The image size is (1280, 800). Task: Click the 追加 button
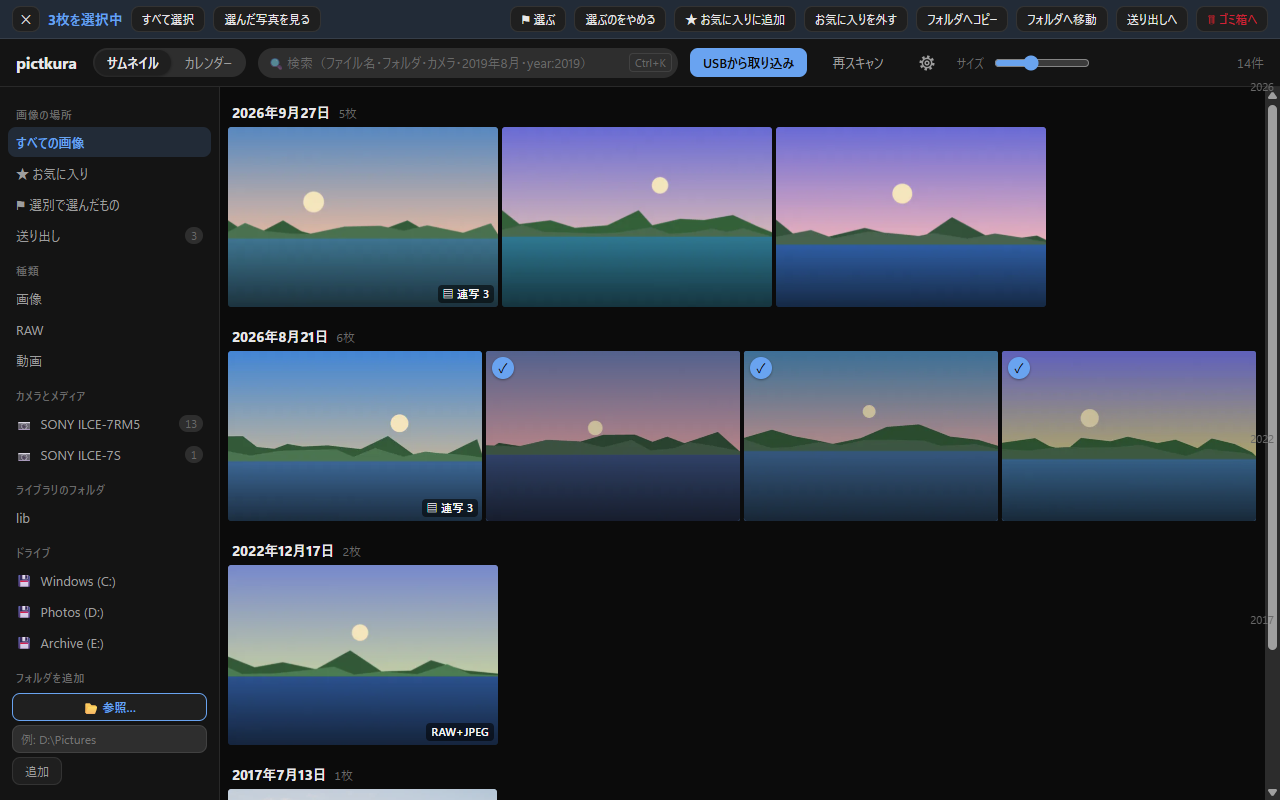37,771
